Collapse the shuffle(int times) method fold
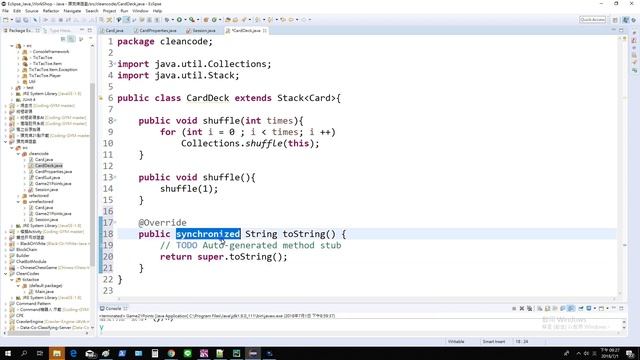This screenshot has height=360, width=640. pyautogui.click(x=115, y=120)
